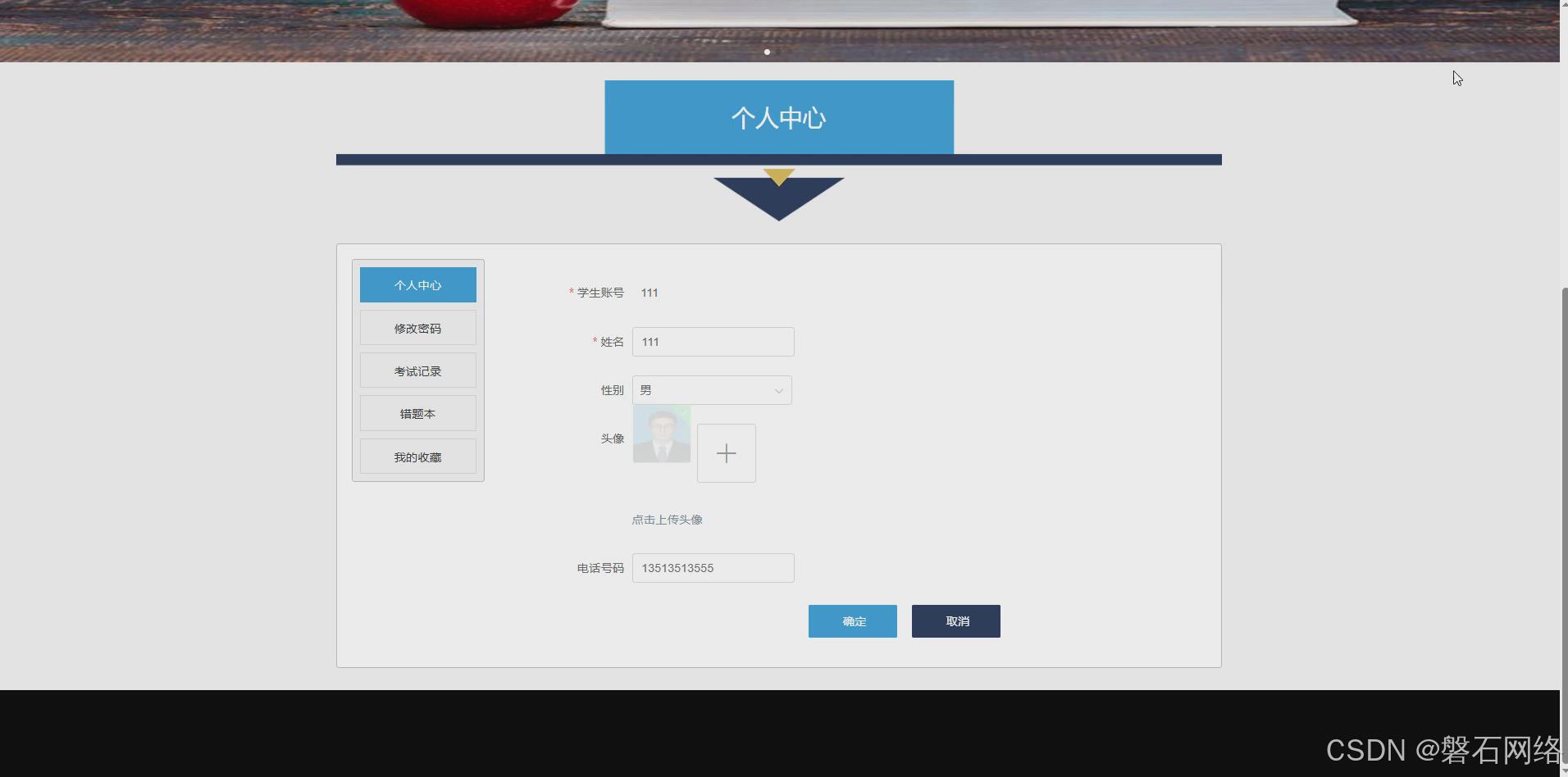Click the 点击上传头像 hint text
The image size is (1568, 777).
click(667, 520)
